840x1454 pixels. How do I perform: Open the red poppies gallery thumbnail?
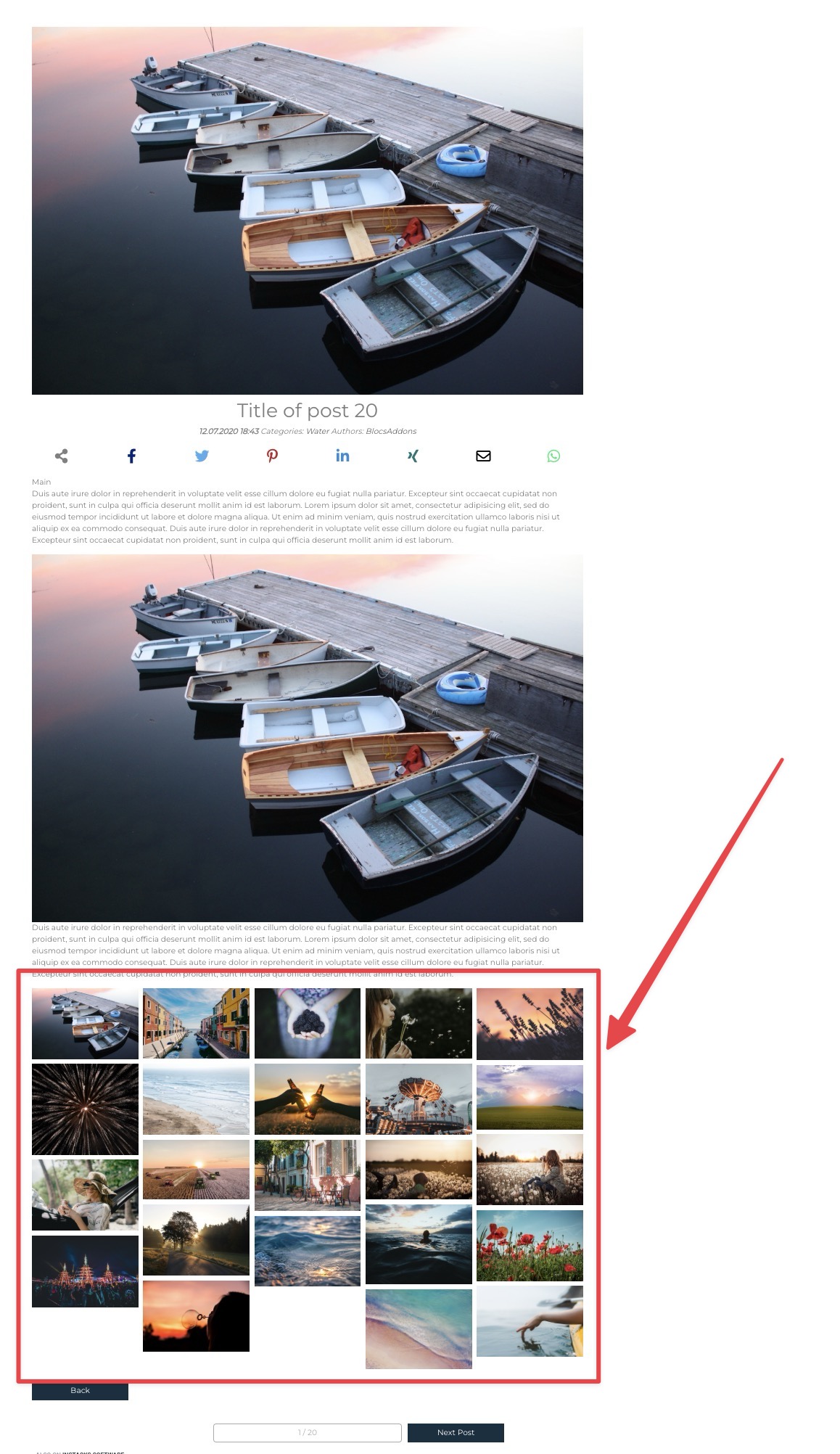pyautogui.click(x=530, y=1246)
